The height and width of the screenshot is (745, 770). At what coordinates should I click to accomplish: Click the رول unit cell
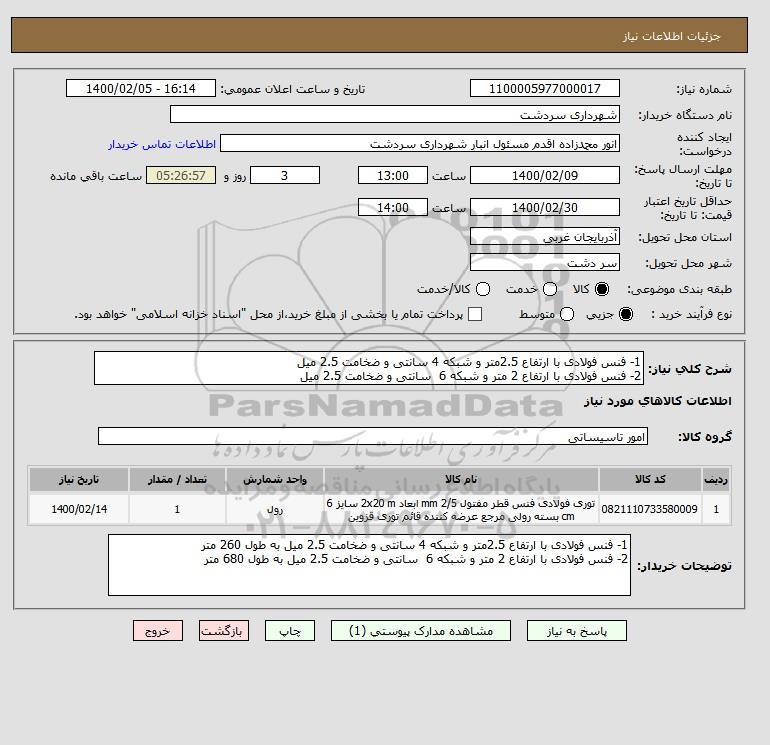pyautogui.click(x=275, y=509)
